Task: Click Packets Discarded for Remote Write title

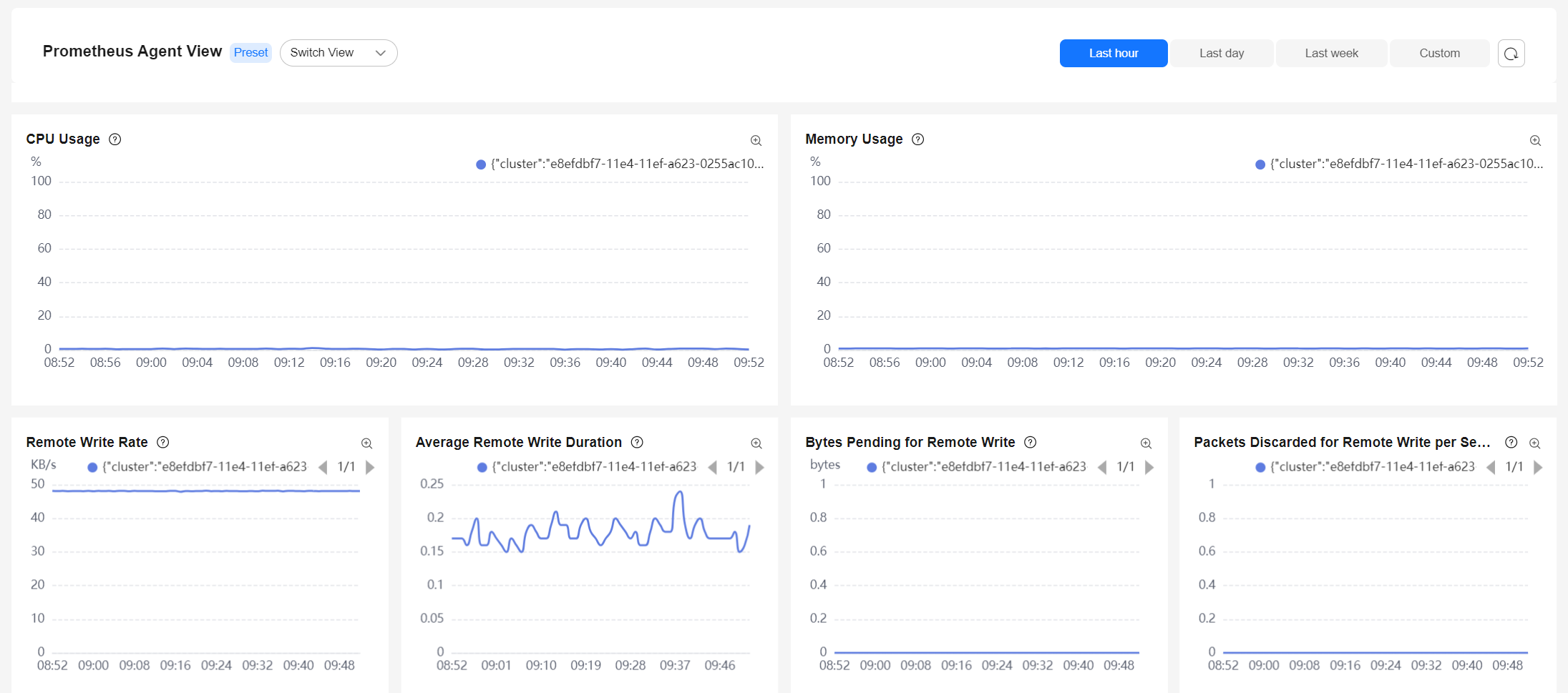Action: coord(1342,442)
